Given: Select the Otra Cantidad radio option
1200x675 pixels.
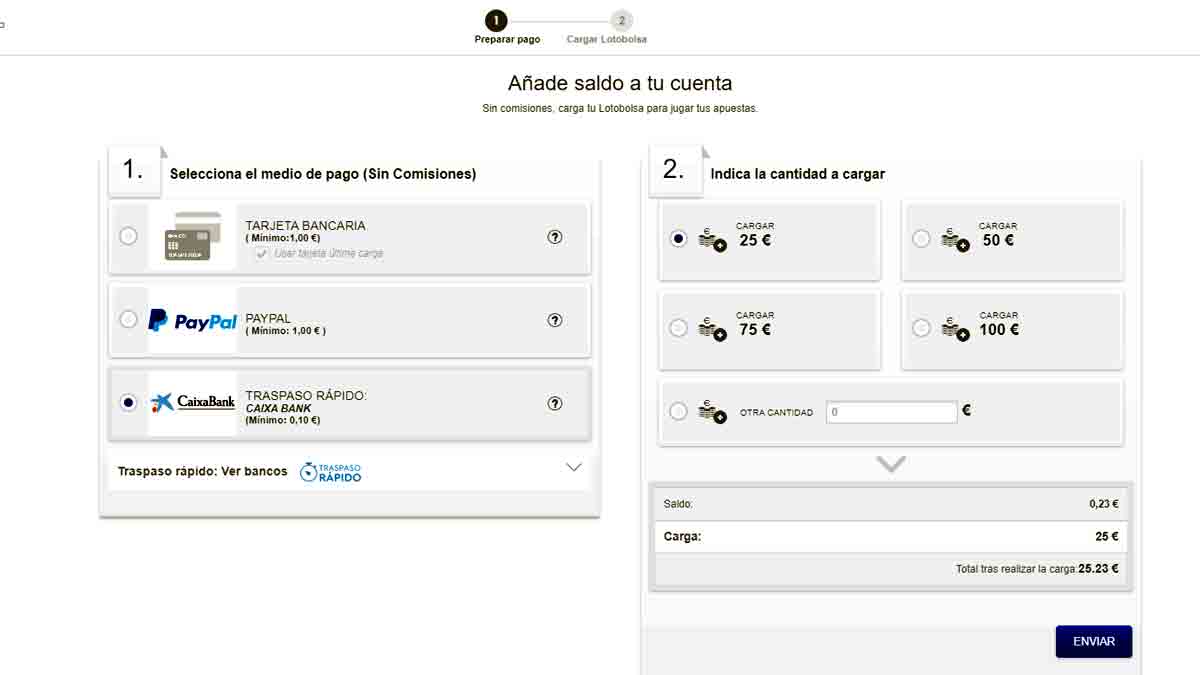Looking at the screenshot, I should 678,411.
